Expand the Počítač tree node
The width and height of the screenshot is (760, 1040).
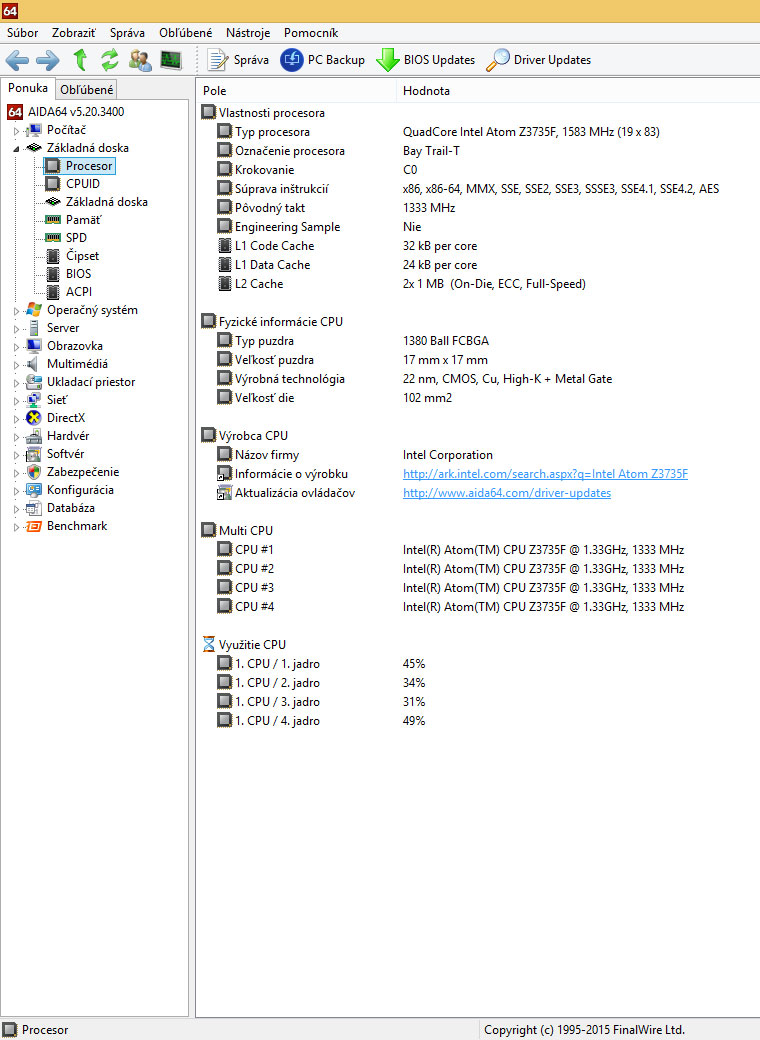pyautogui.click(x=16, y=131)
